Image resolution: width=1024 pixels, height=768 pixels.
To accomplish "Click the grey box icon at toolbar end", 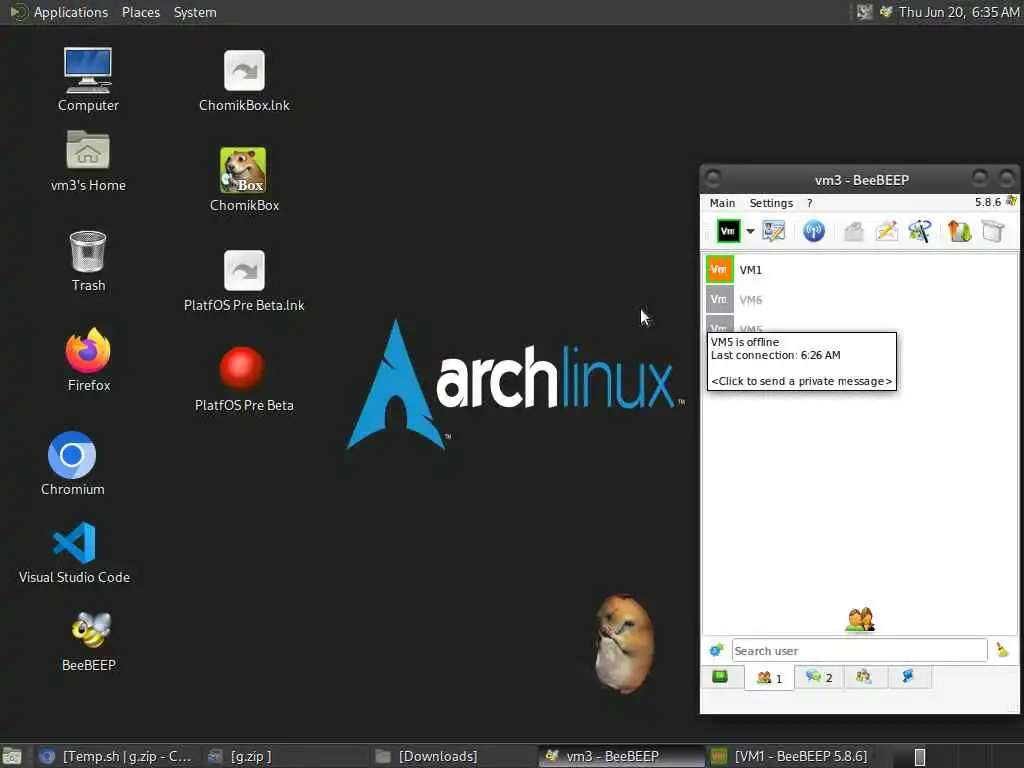I will click(x=993, y=231).
